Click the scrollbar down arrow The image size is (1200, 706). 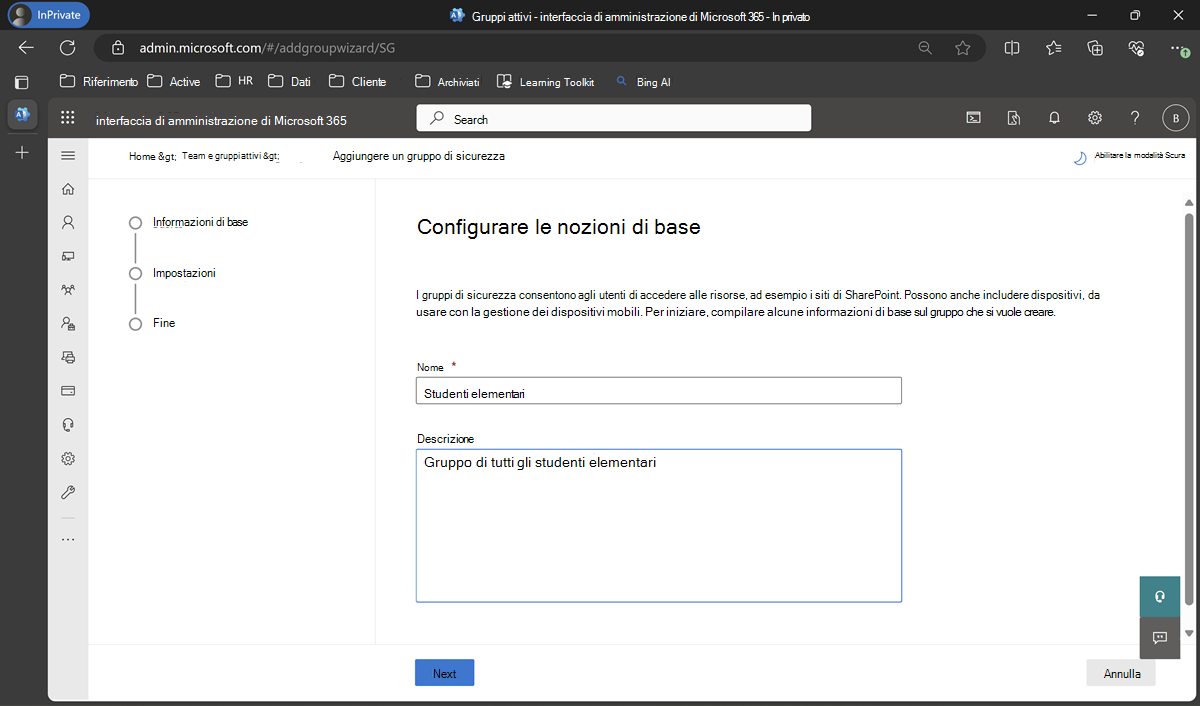[1189, 633]
